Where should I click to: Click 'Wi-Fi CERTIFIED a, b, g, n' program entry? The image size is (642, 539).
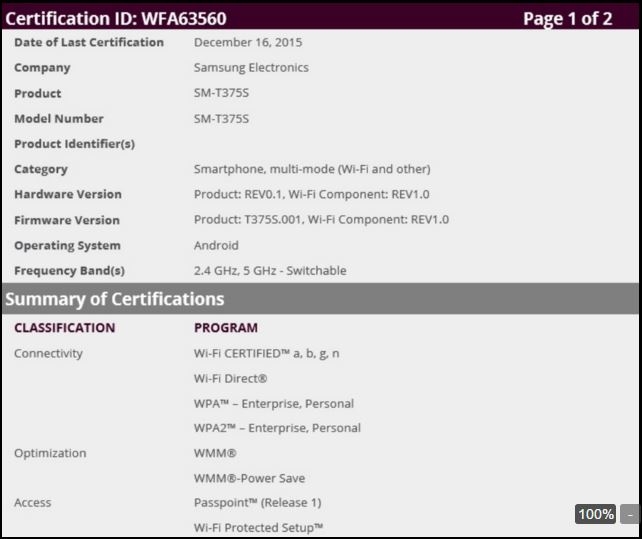click(267, 353)
